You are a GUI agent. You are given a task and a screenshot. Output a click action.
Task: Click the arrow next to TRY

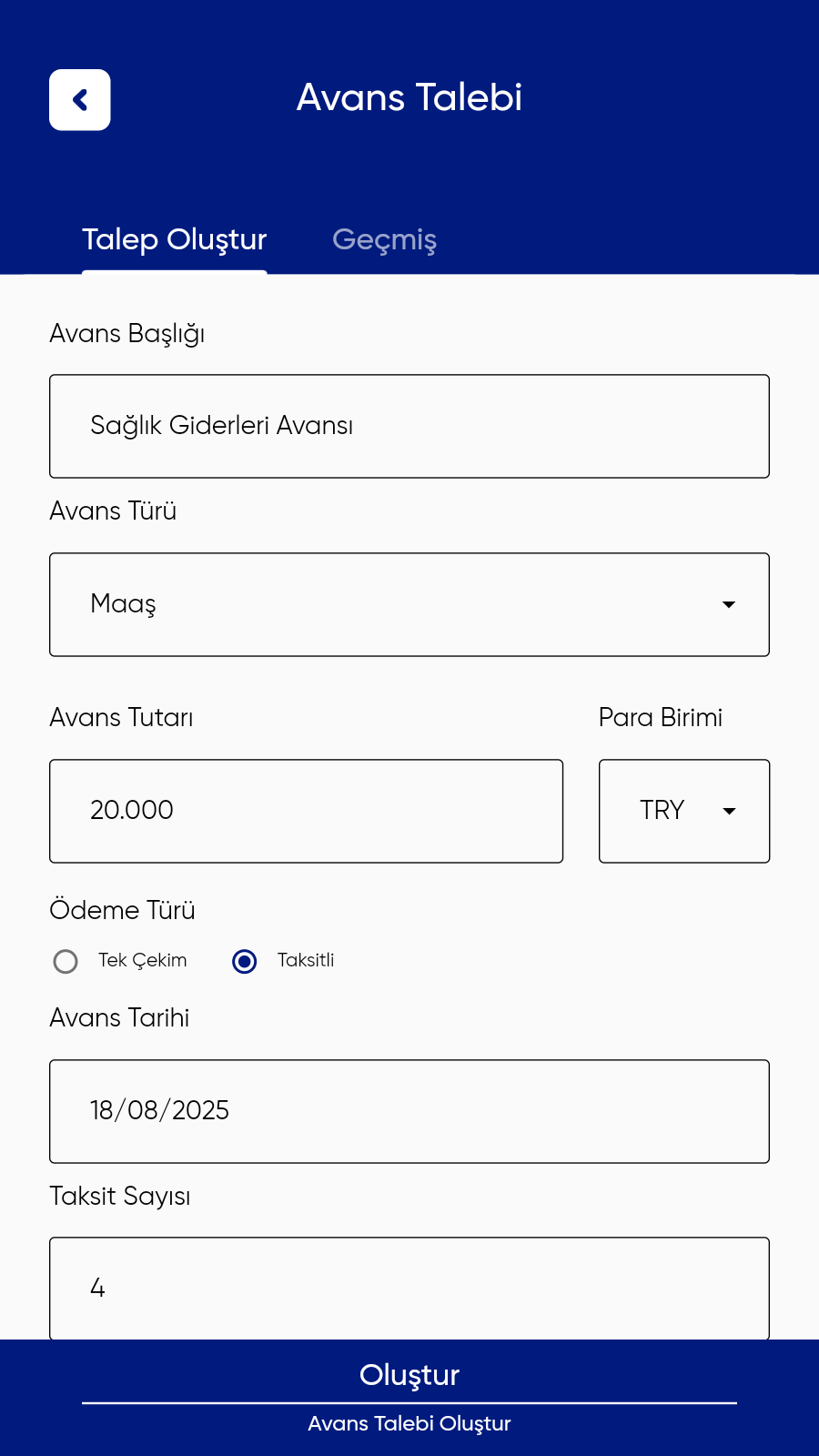point(729,811)
